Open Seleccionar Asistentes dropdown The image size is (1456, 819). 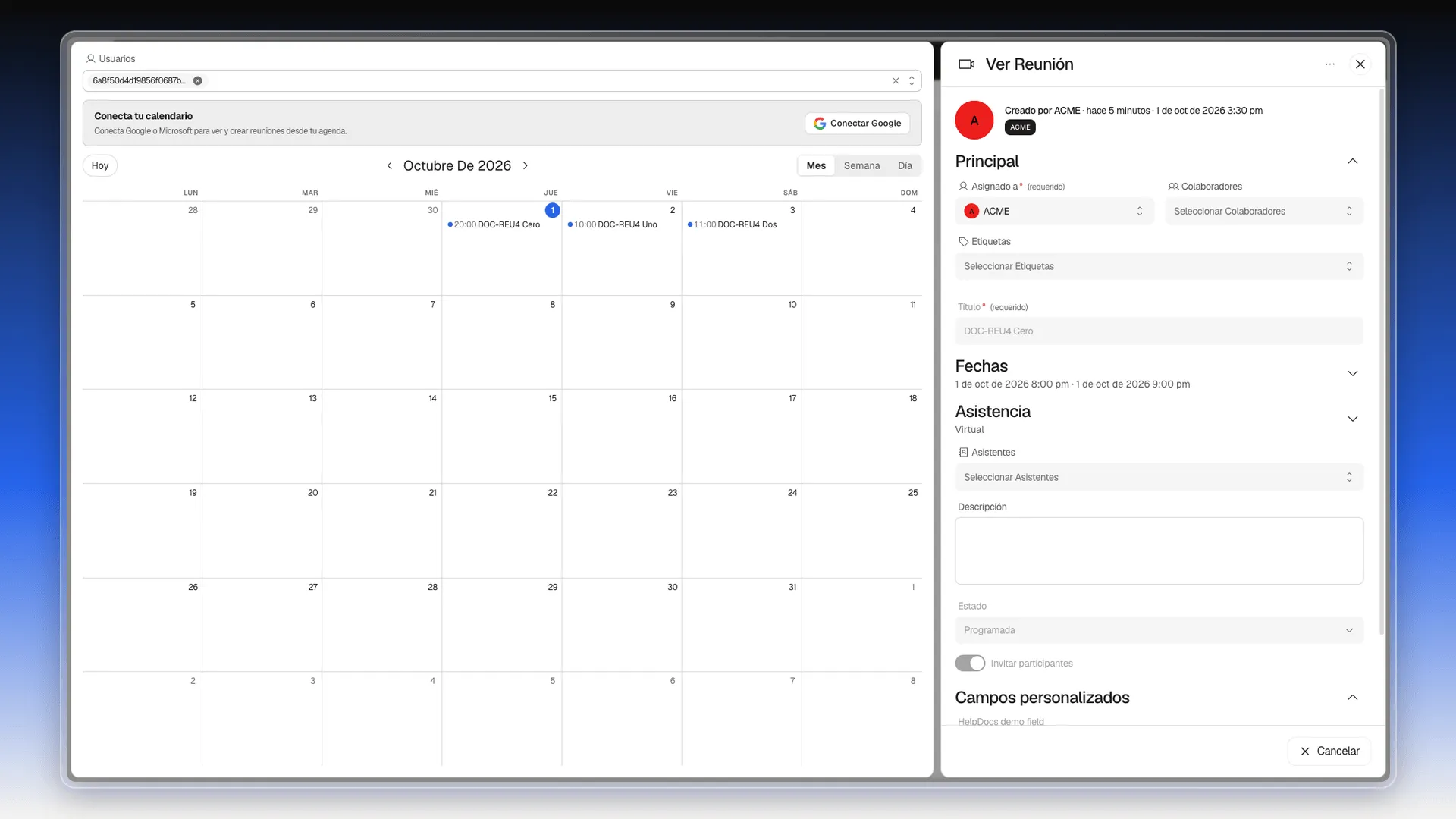1159,477
